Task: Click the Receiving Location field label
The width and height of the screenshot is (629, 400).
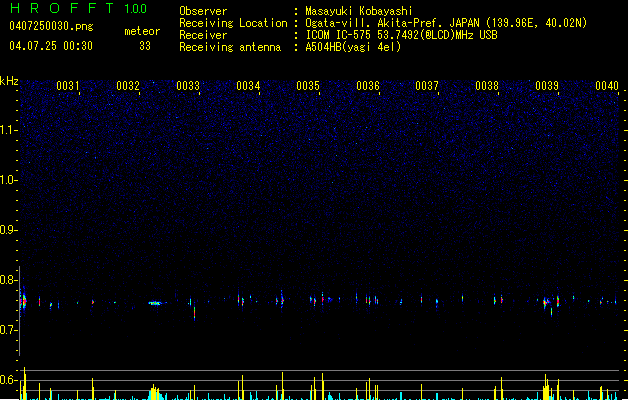Action: [233, 23]
